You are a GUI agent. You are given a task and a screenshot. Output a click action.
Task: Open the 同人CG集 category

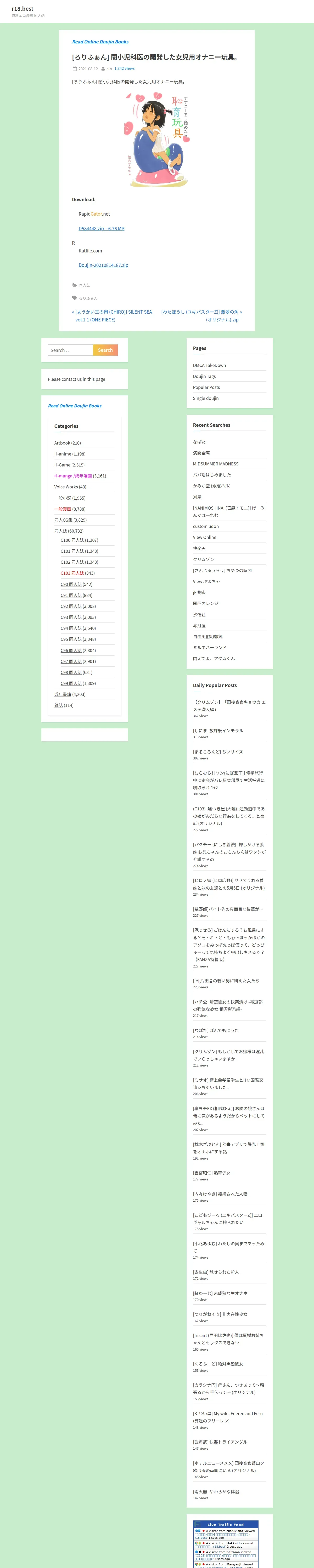(x=63, y=520)
